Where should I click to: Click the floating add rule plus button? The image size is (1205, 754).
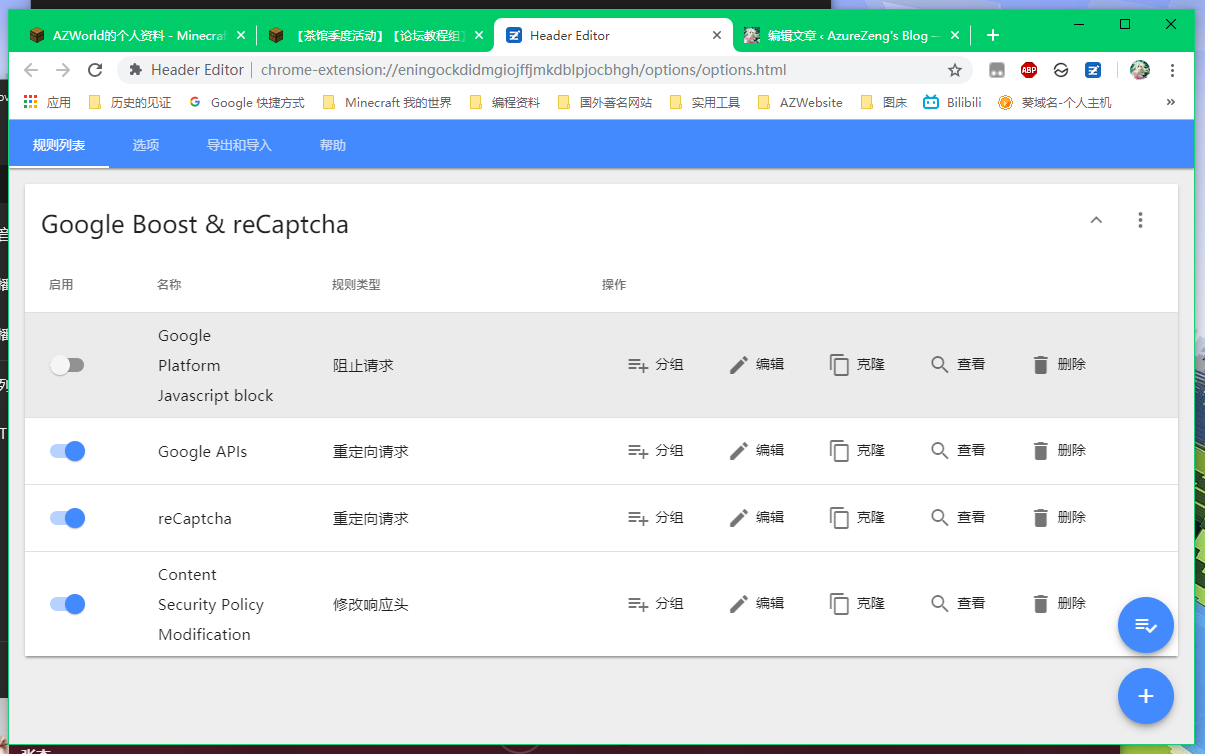pos(1145,696)
